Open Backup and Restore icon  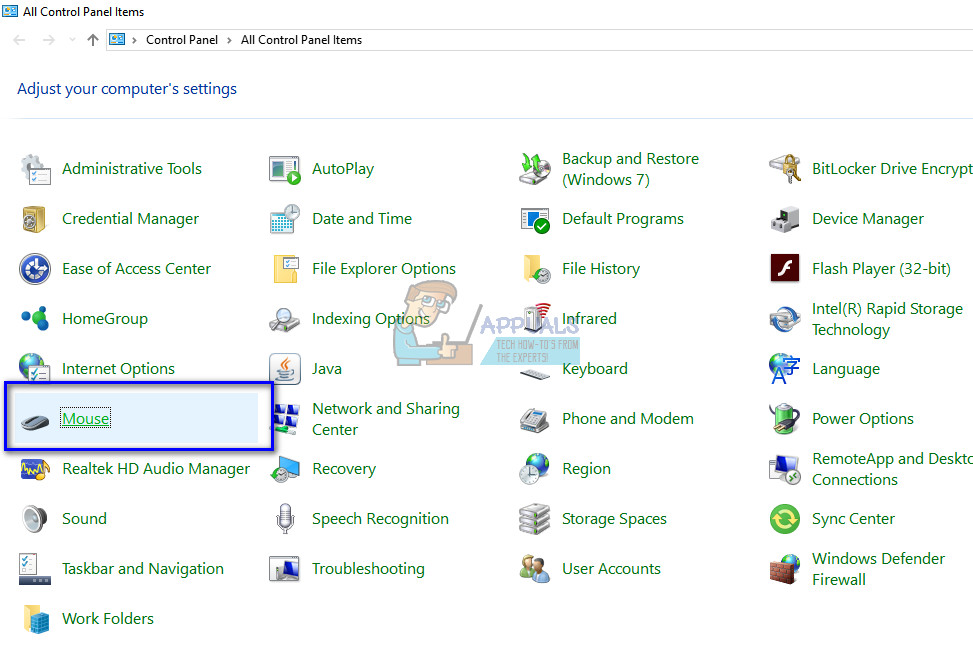(x=535, y=169)
